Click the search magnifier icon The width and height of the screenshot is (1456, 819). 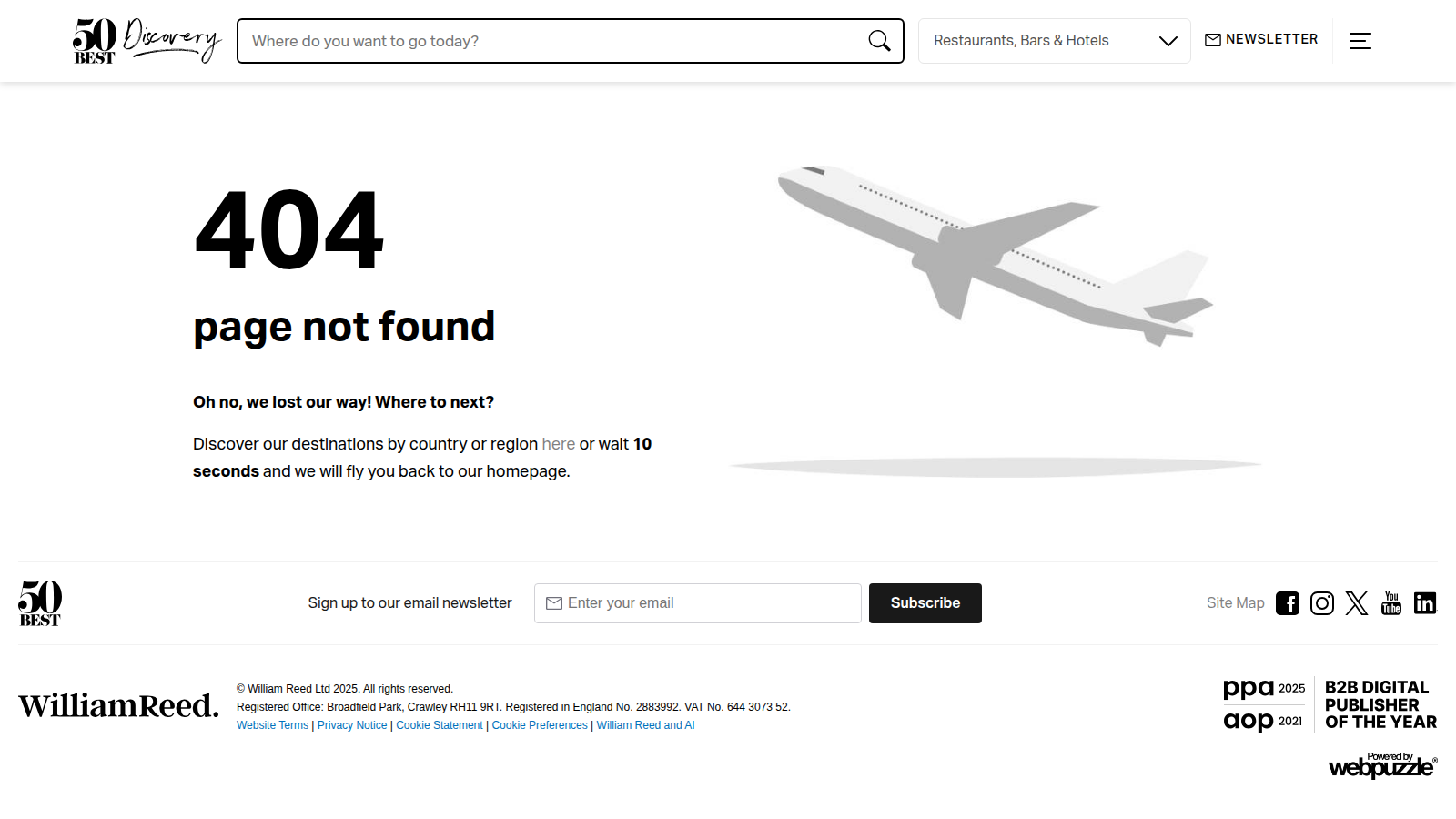click(879, 41)
